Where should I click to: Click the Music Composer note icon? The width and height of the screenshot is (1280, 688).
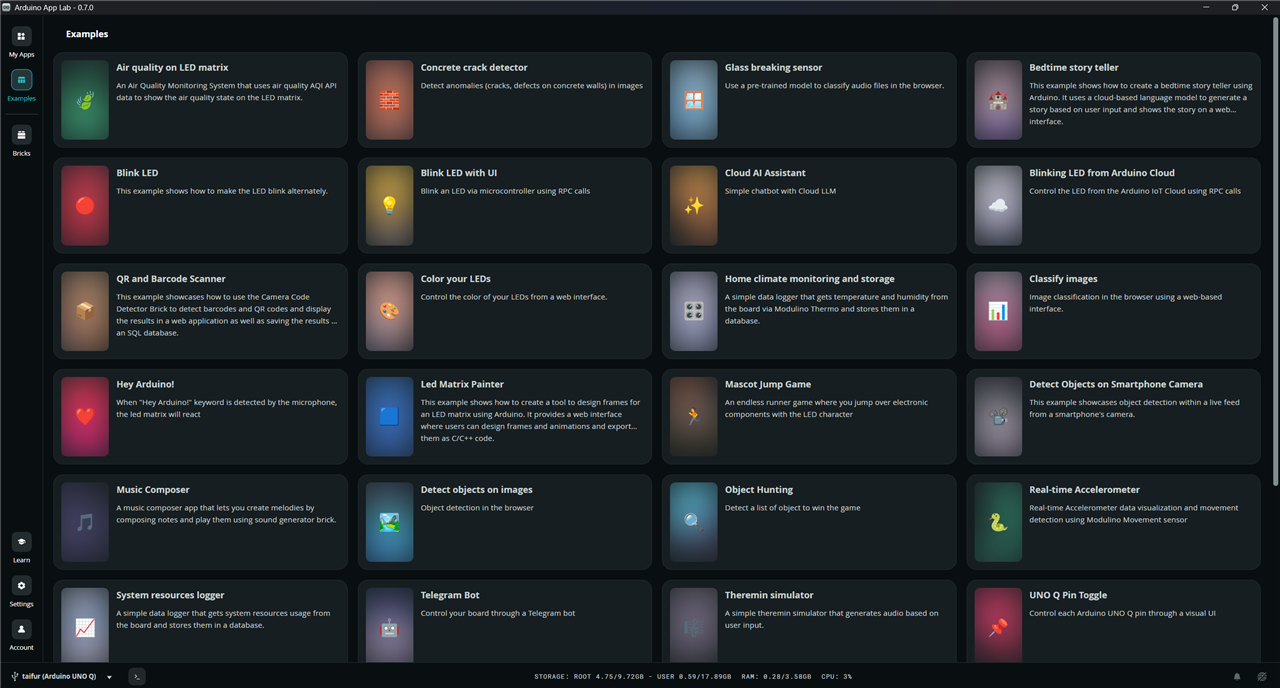[x=85, y=522]
